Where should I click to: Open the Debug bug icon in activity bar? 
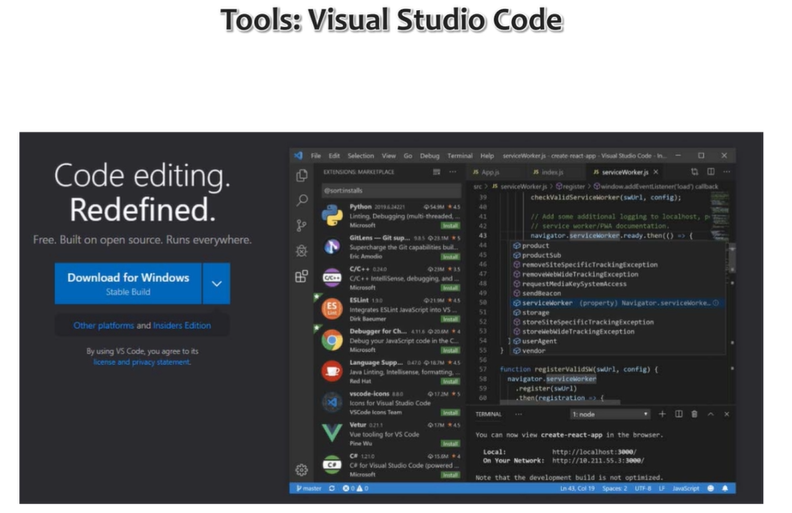pyautogui.click(x=302, y=251)
